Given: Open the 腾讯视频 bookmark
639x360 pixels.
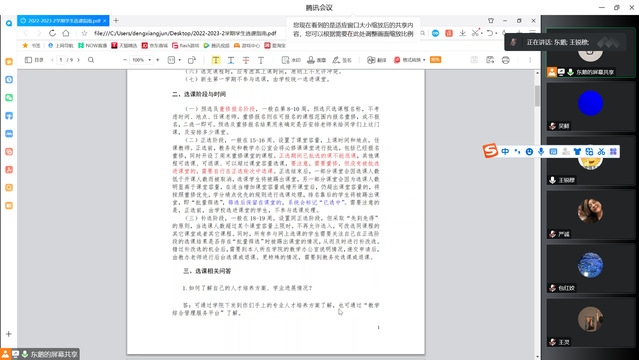Looking at the screenshot, I should pos(216,46).
